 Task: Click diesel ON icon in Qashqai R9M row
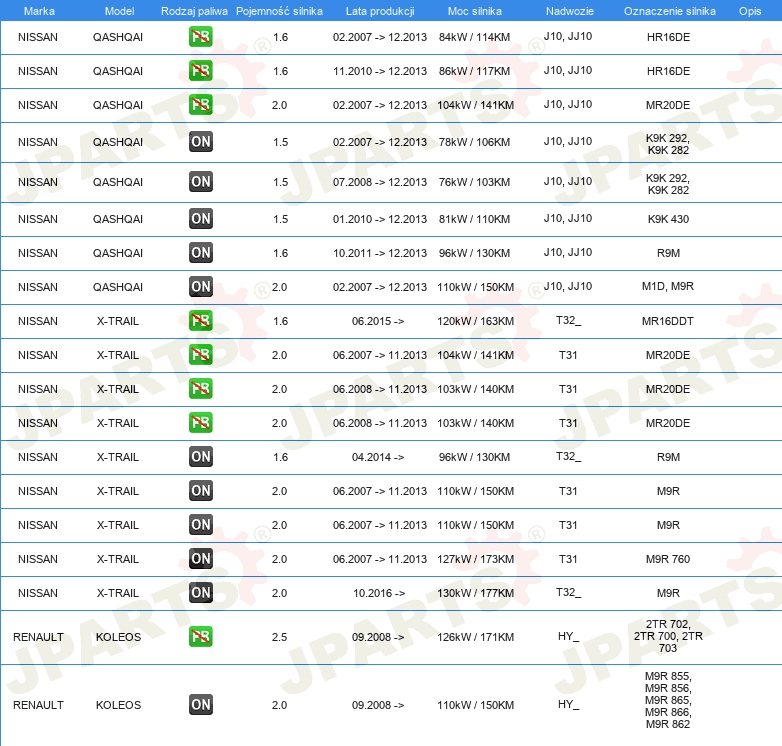[200, 252]
